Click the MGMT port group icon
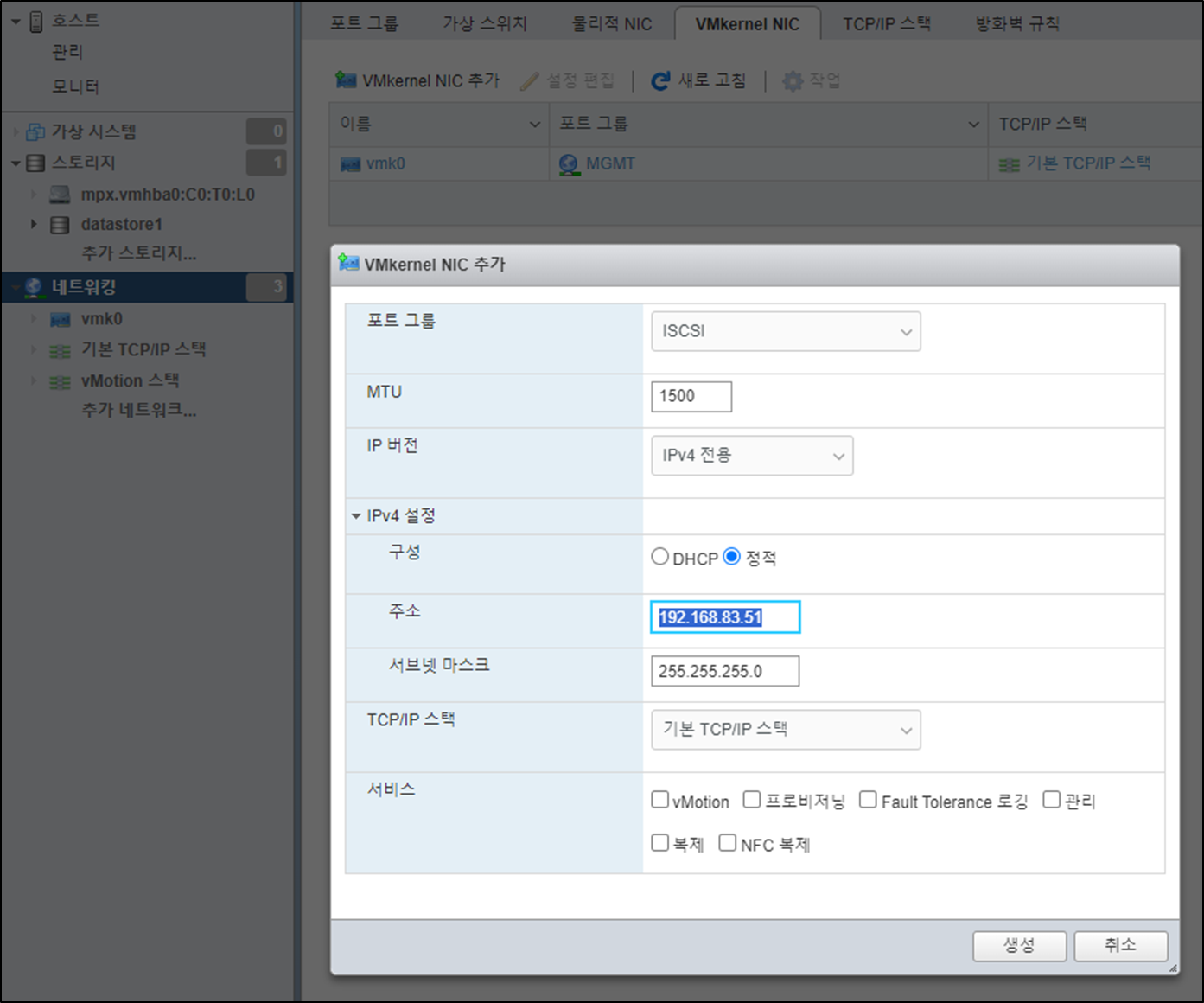This screenshot has width=1204, height=1003. (569, 164)
